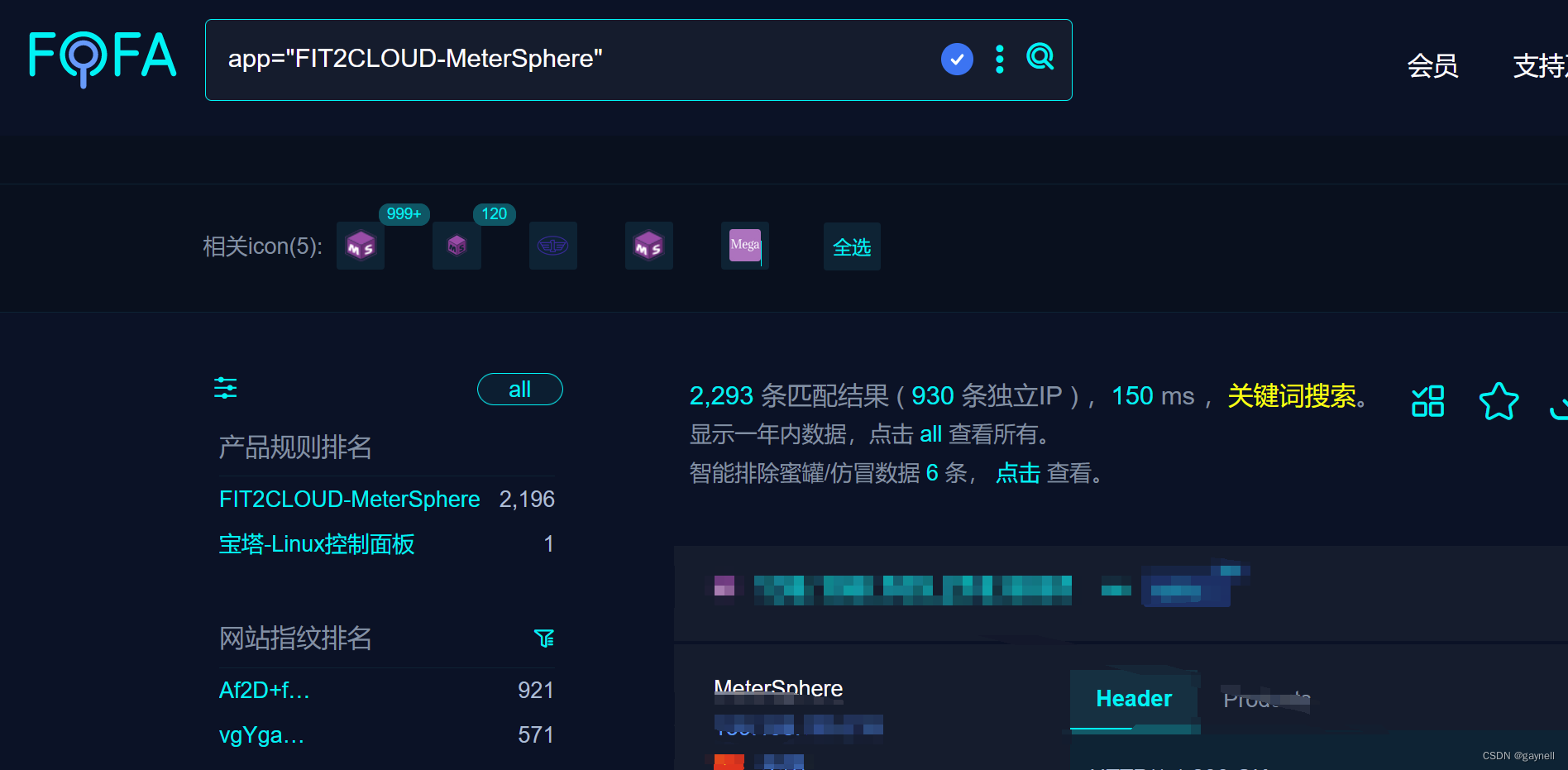Click the fingerprint ranking filter icon
Viewport: 1568px width, 770px height.
click(544, 638)
